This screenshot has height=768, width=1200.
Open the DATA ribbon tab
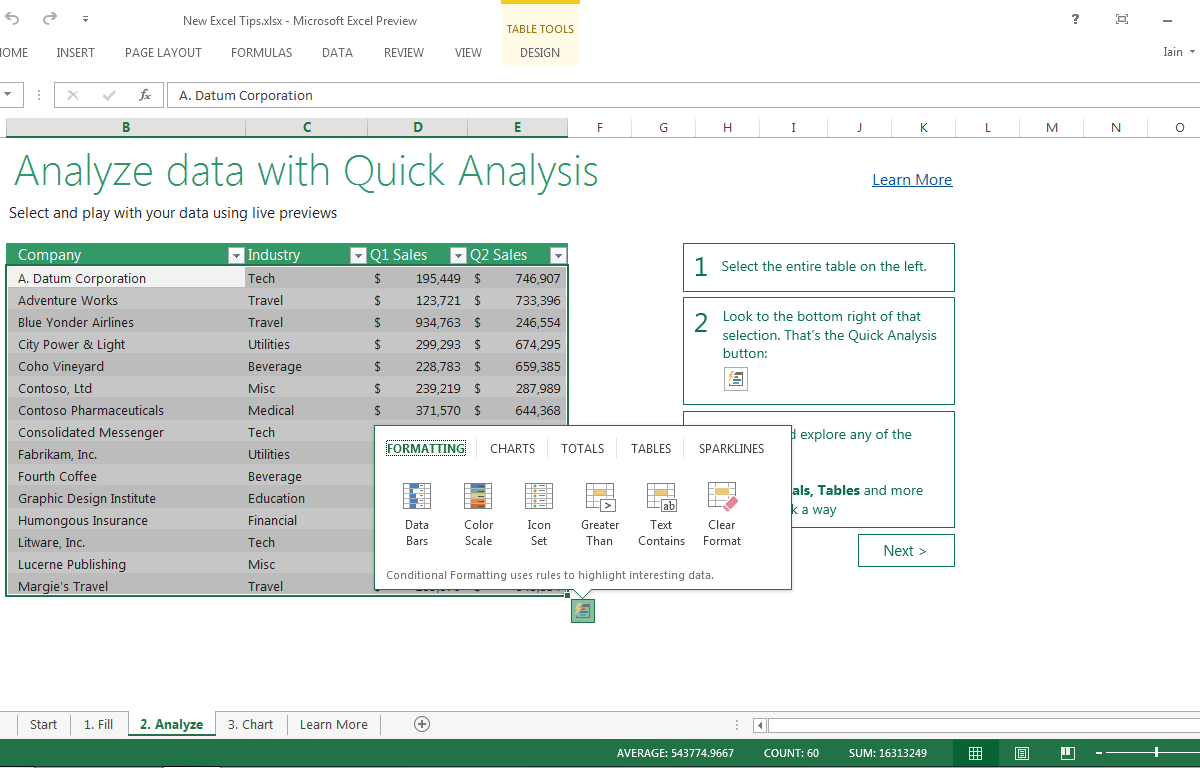337,53
